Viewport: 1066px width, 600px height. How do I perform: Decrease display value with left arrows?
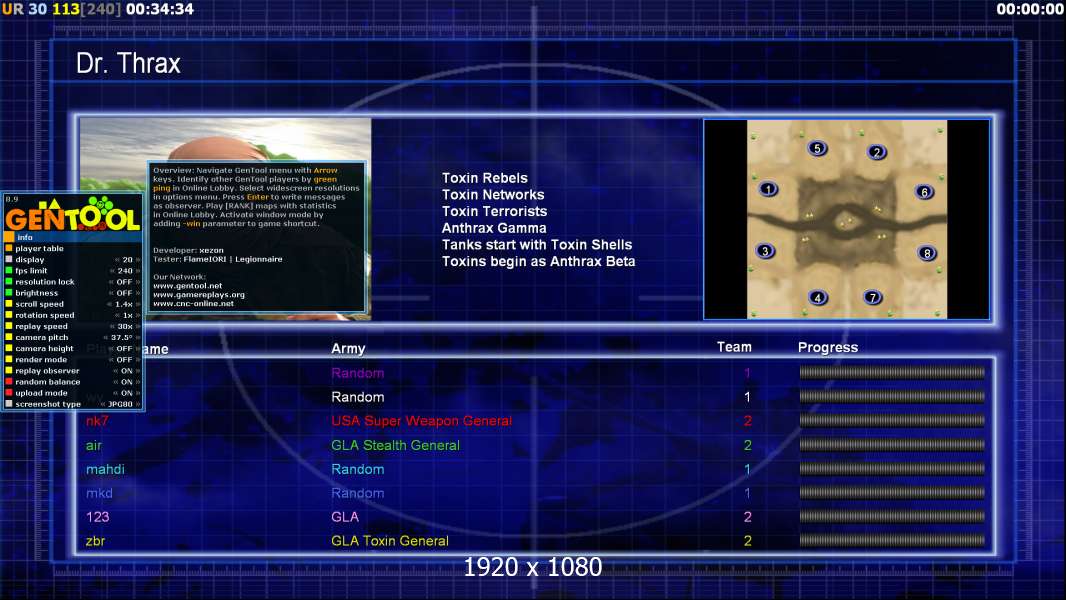(117, 260)
